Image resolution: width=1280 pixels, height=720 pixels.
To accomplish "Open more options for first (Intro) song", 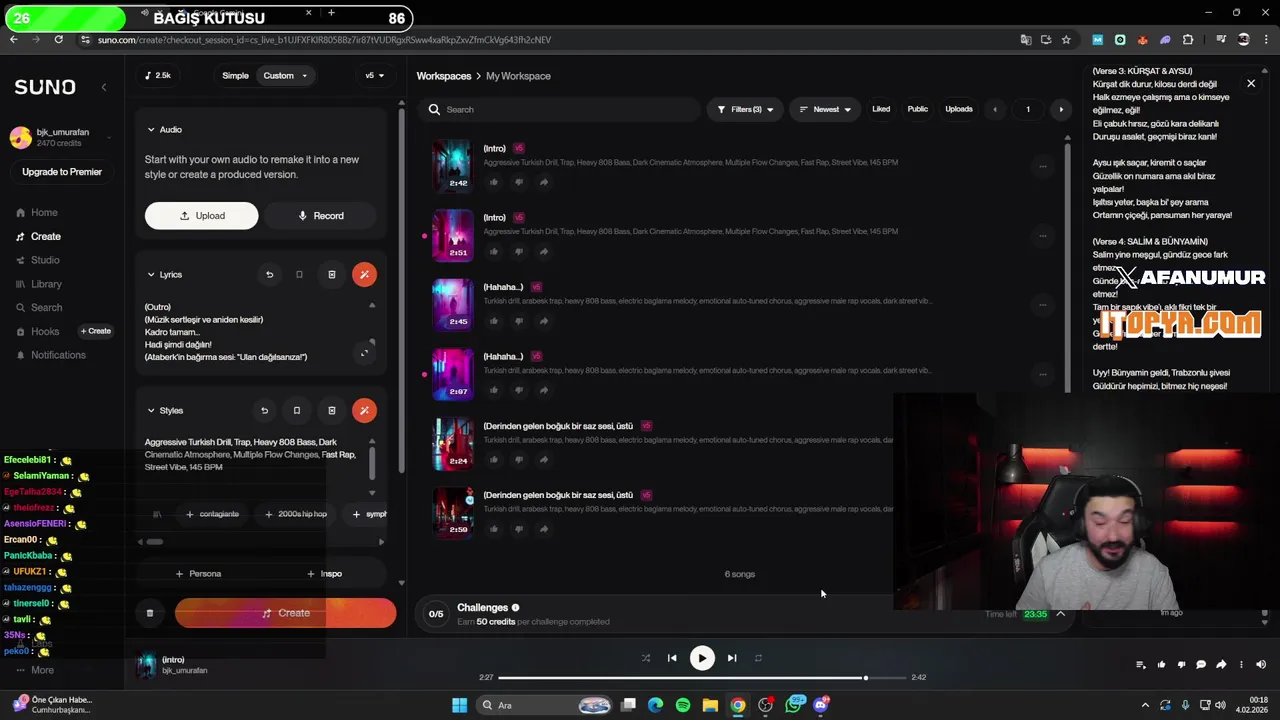I will click(1043, 166).
